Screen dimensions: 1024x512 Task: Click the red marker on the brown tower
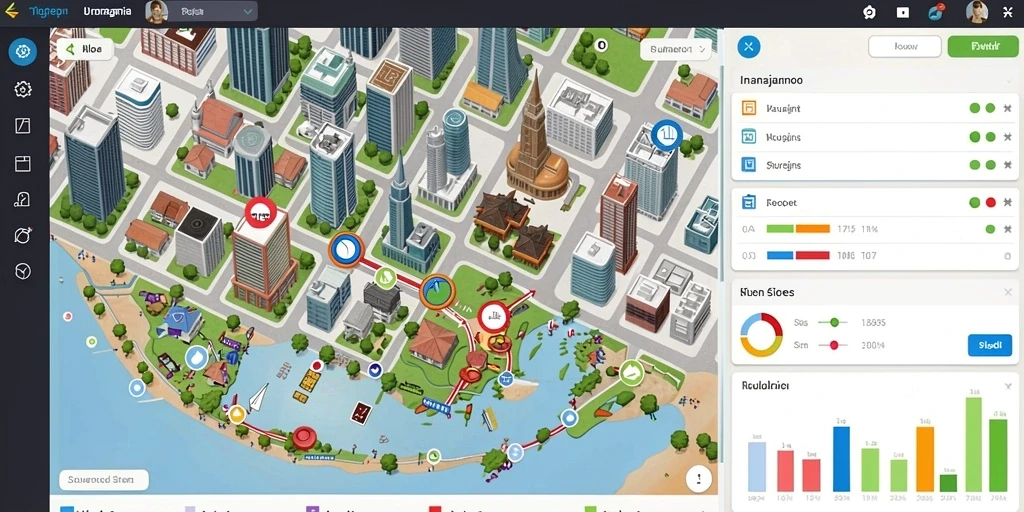[x=259, y=212]
